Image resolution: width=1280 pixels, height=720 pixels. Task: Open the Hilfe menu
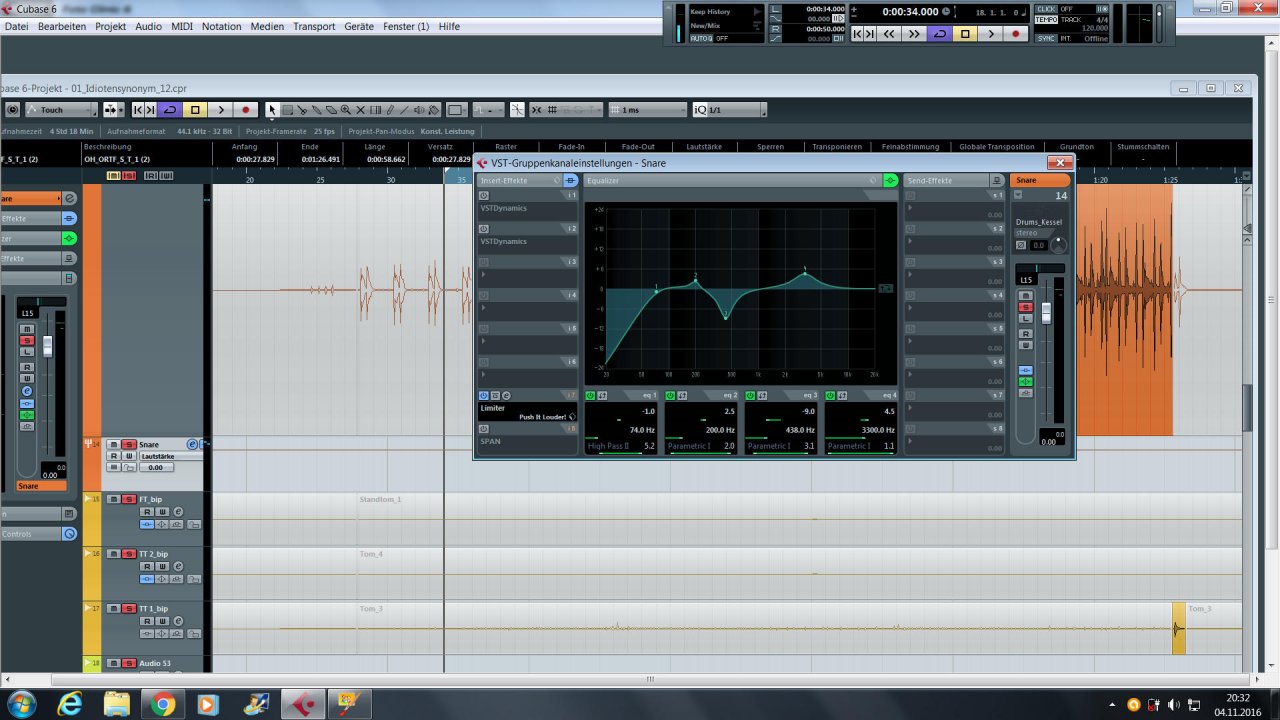tap(449, 26)
